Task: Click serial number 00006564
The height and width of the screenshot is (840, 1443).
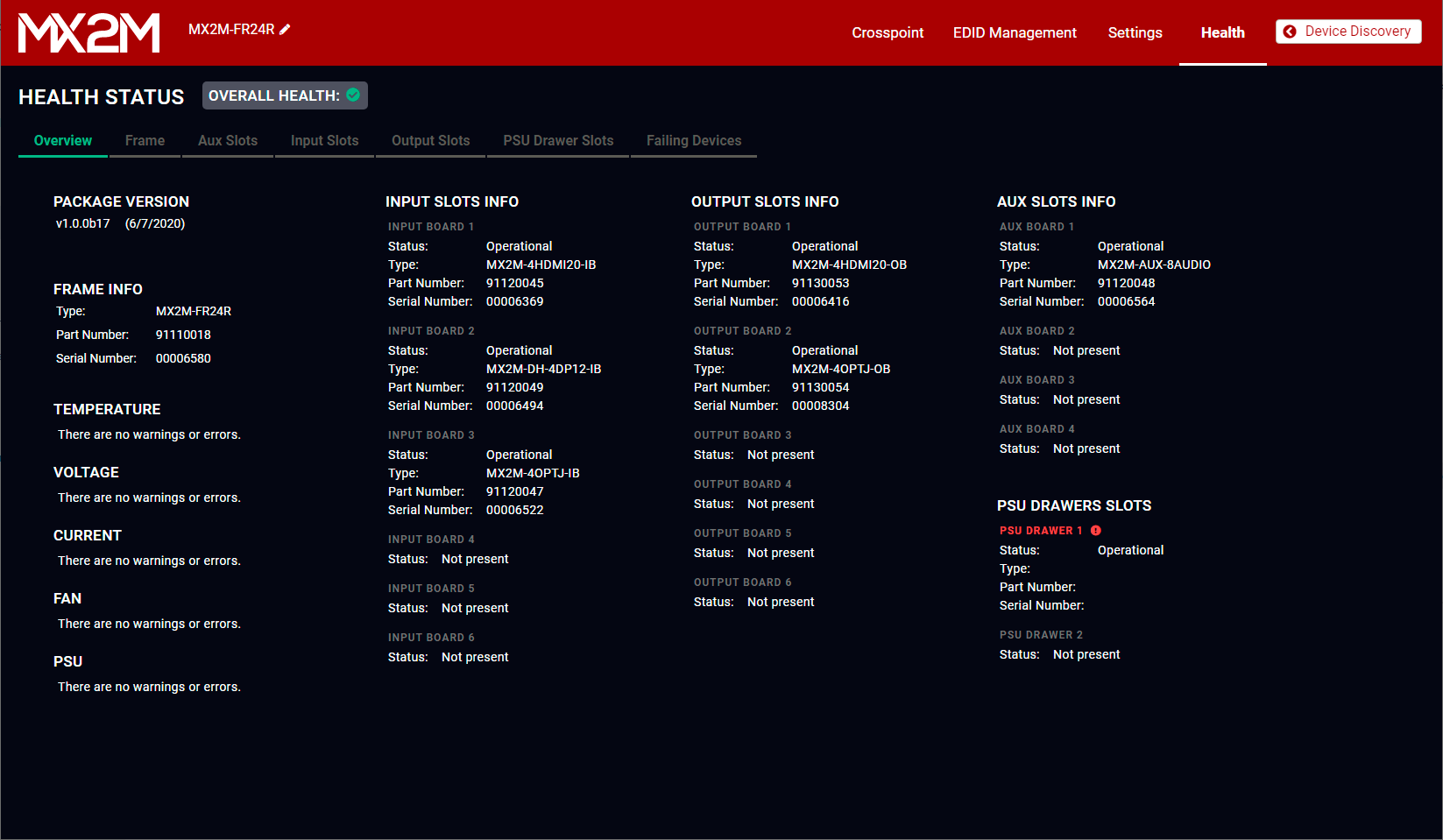Action: (x=1126, y=301)
